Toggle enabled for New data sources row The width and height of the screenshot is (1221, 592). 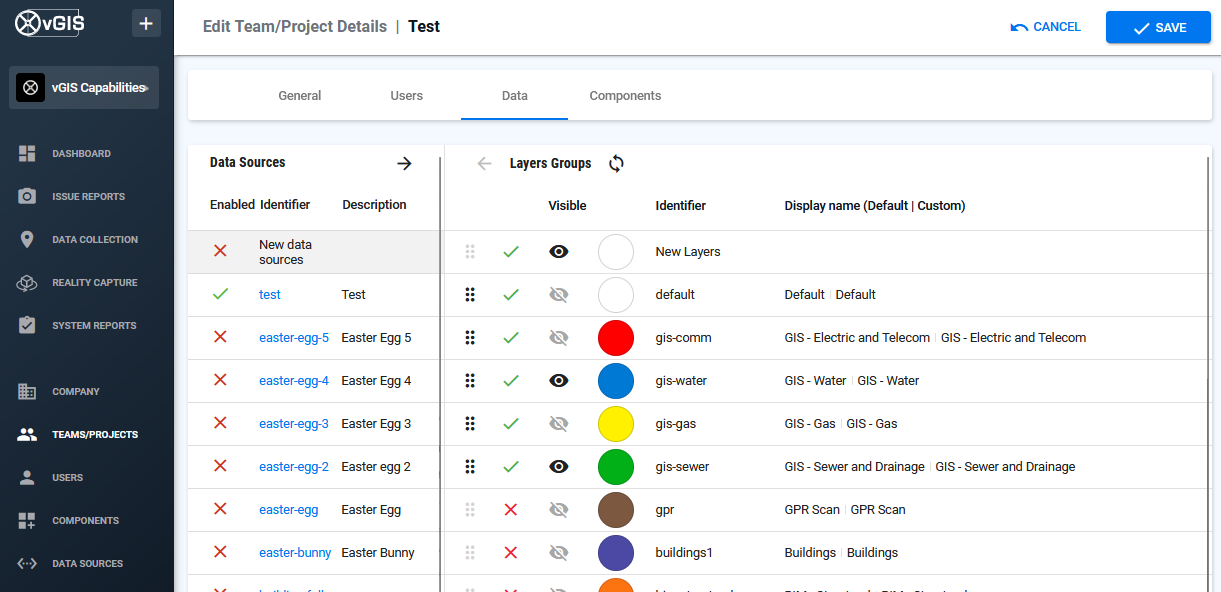click(x=221, y=251)
